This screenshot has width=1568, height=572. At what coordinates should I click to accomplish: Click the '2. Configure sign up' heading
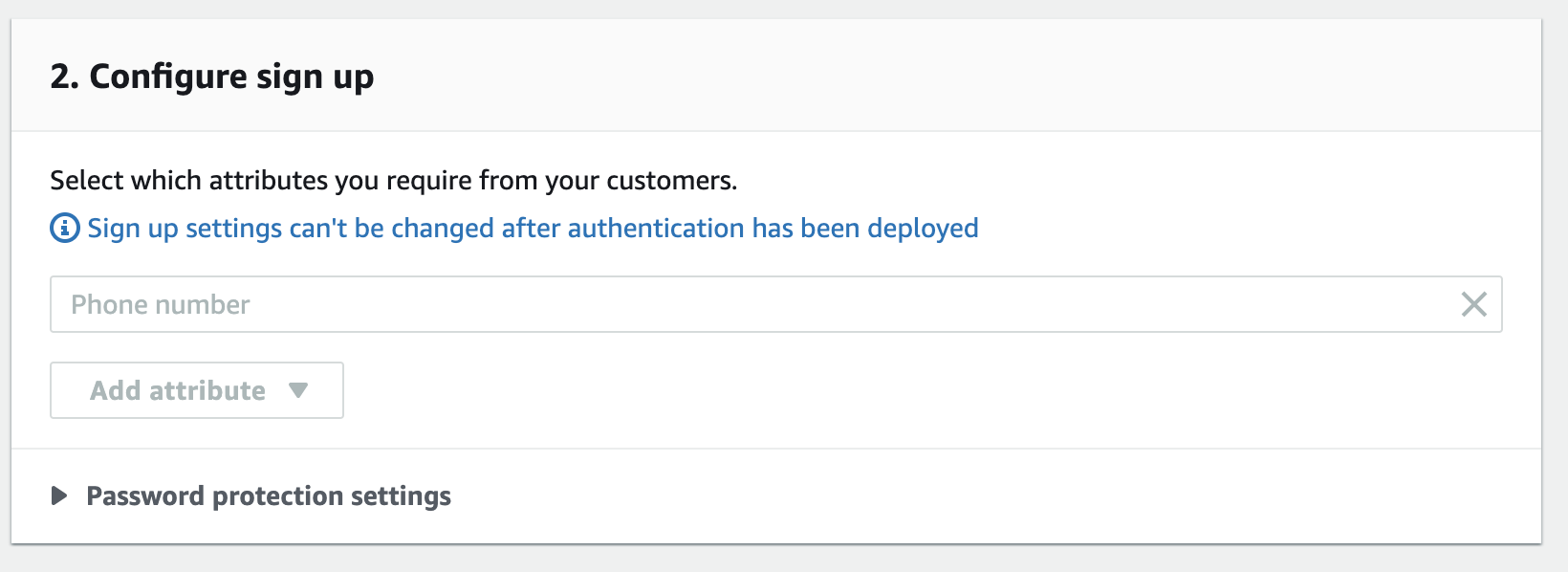point(212,77)
